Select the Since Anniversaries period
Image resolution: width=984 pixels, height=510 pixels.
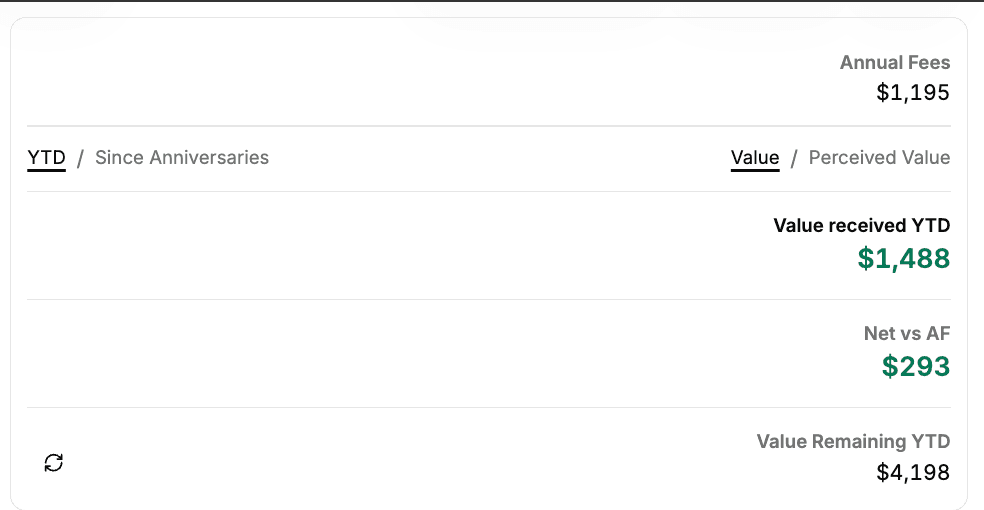pyautogui.click(x=182, y=157)
